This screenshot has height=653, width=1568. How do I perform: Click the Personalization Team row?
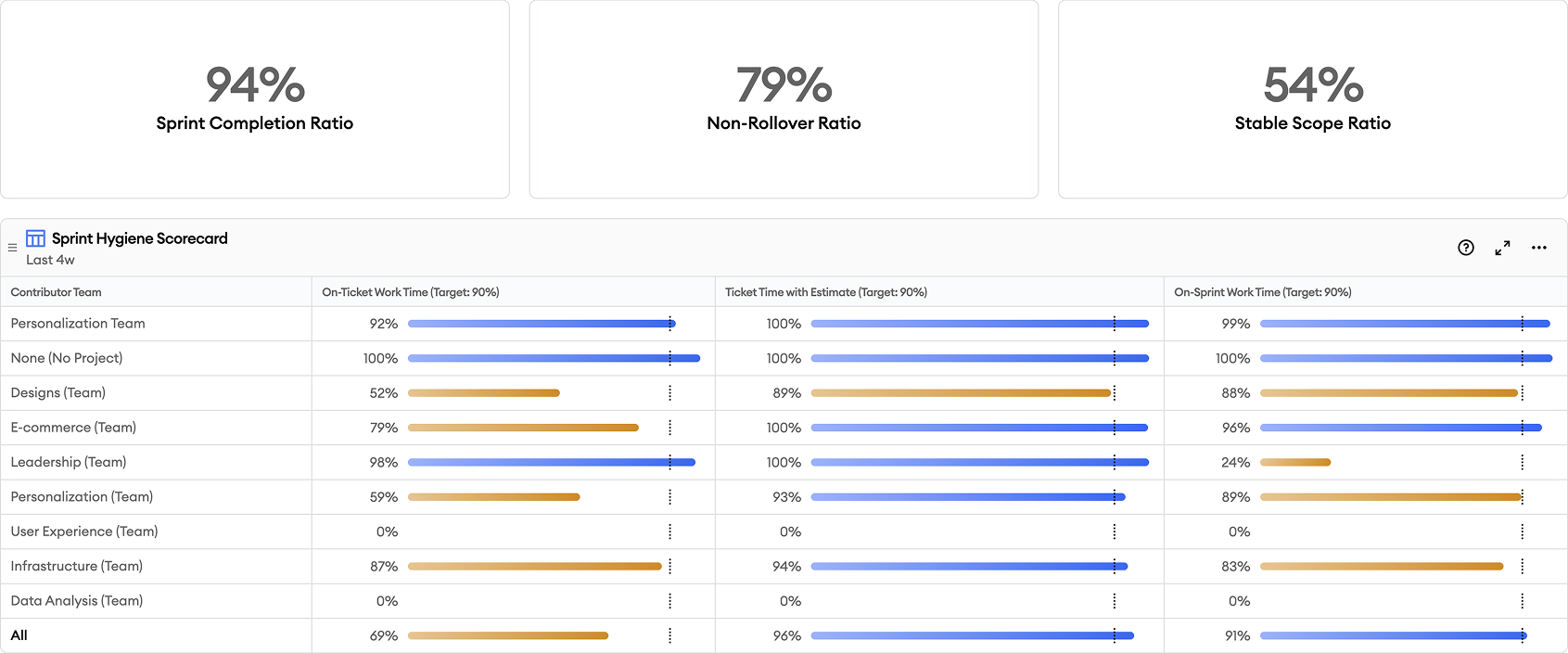[x=78, y=323]
